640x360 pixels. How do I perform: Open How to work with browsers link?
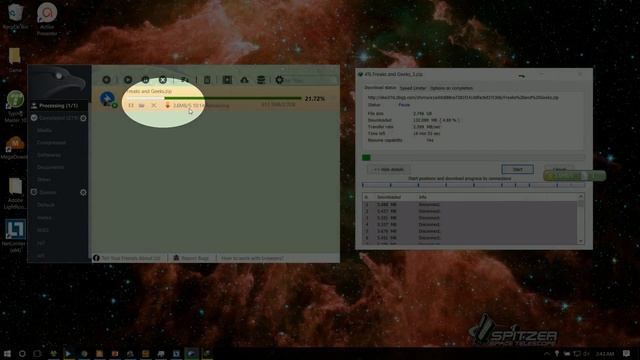pyautogui.click(x=252, y=258)
